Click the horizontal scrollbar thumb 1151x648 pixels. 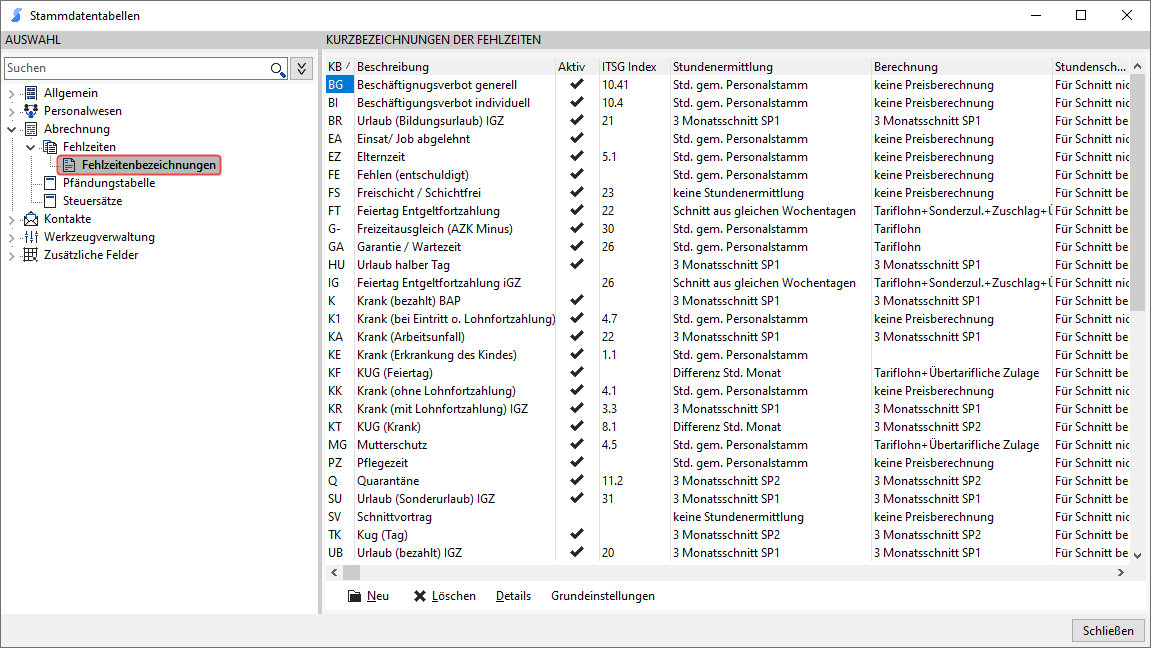352,572
